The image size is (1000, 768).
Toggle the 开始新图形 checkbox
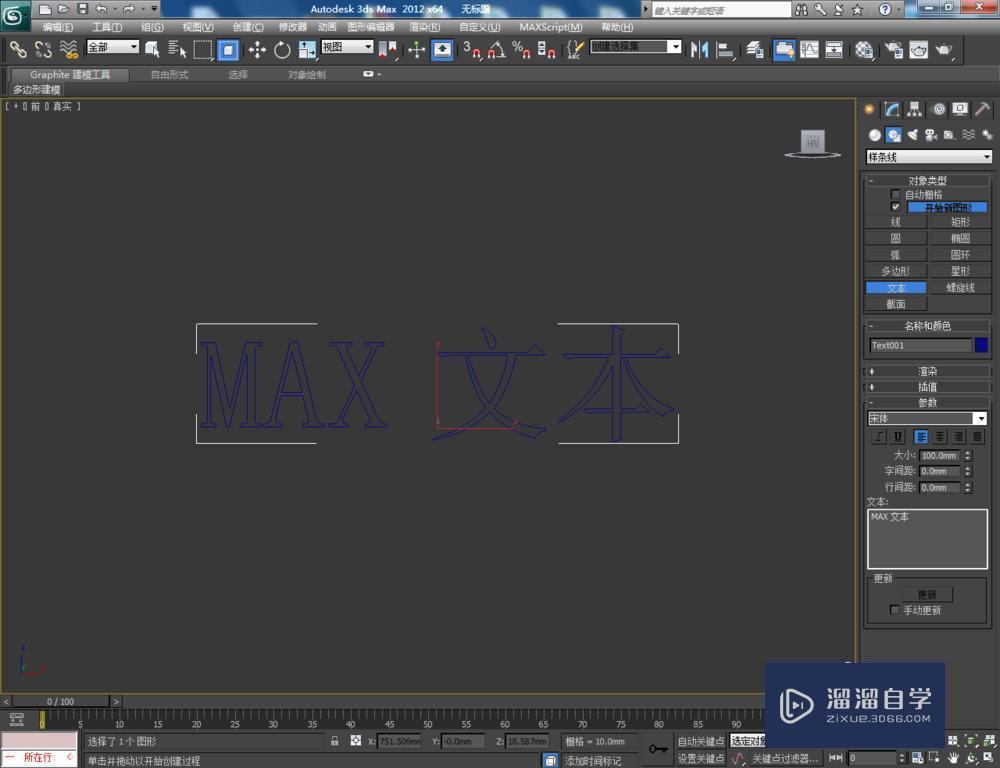point(895,207)
